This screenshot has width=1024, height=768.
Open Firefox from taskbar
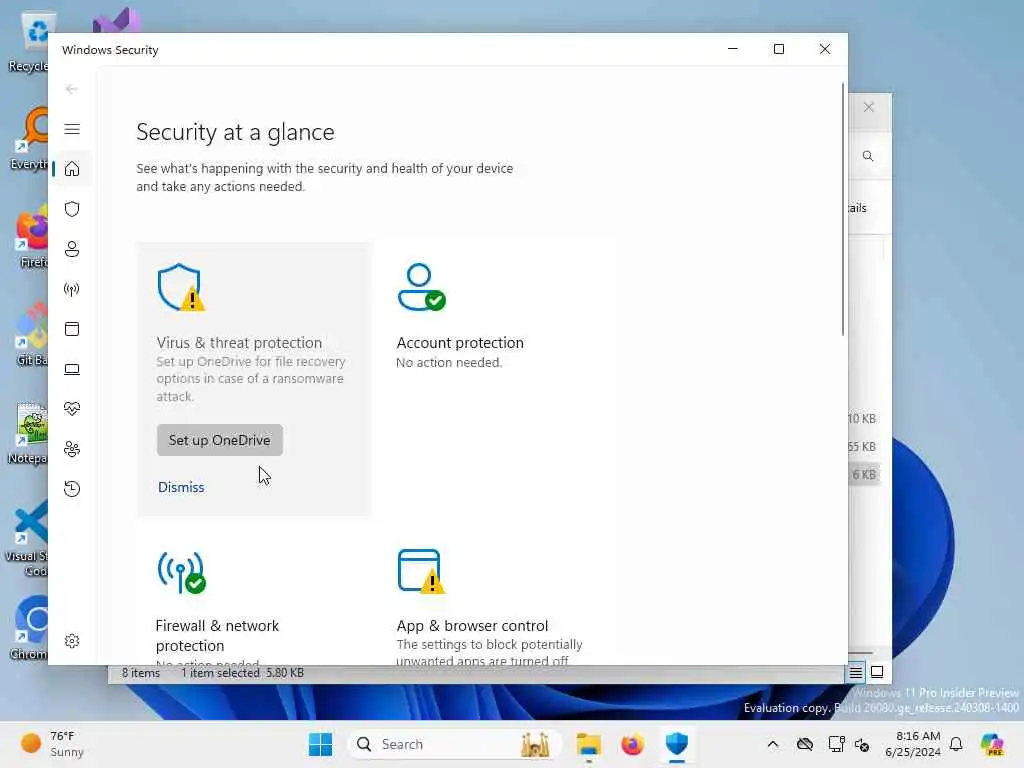pos(632,744)
